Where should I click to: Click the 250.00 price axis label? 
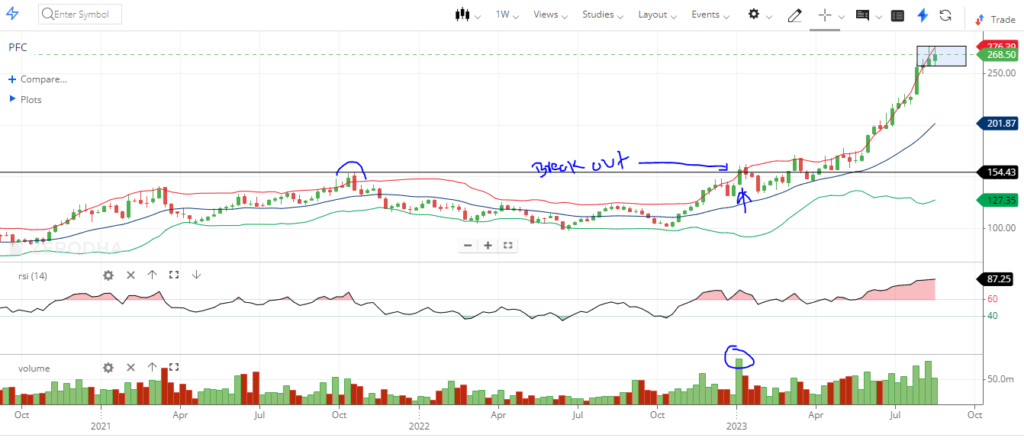(1000, 73)
